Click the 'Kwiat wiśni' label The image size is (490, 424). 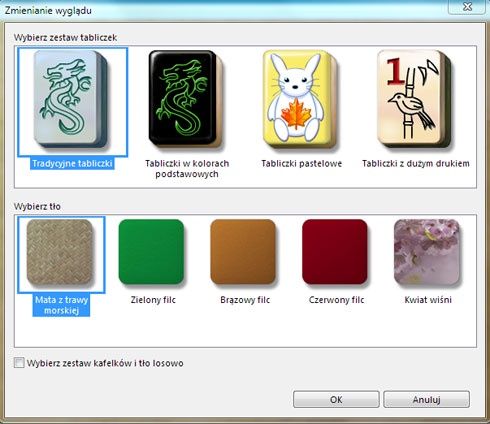[x=428, y=300]
